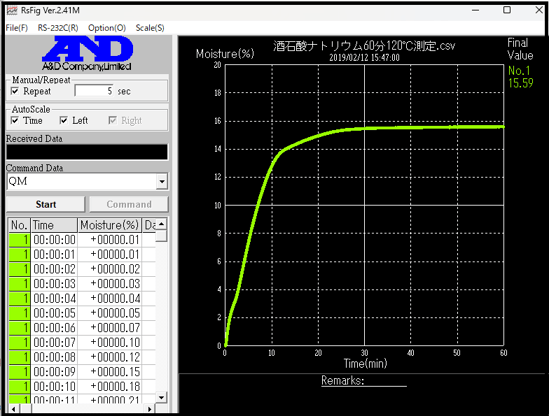
Task: Click the No. column header
Action: click(x=19, y=225)
